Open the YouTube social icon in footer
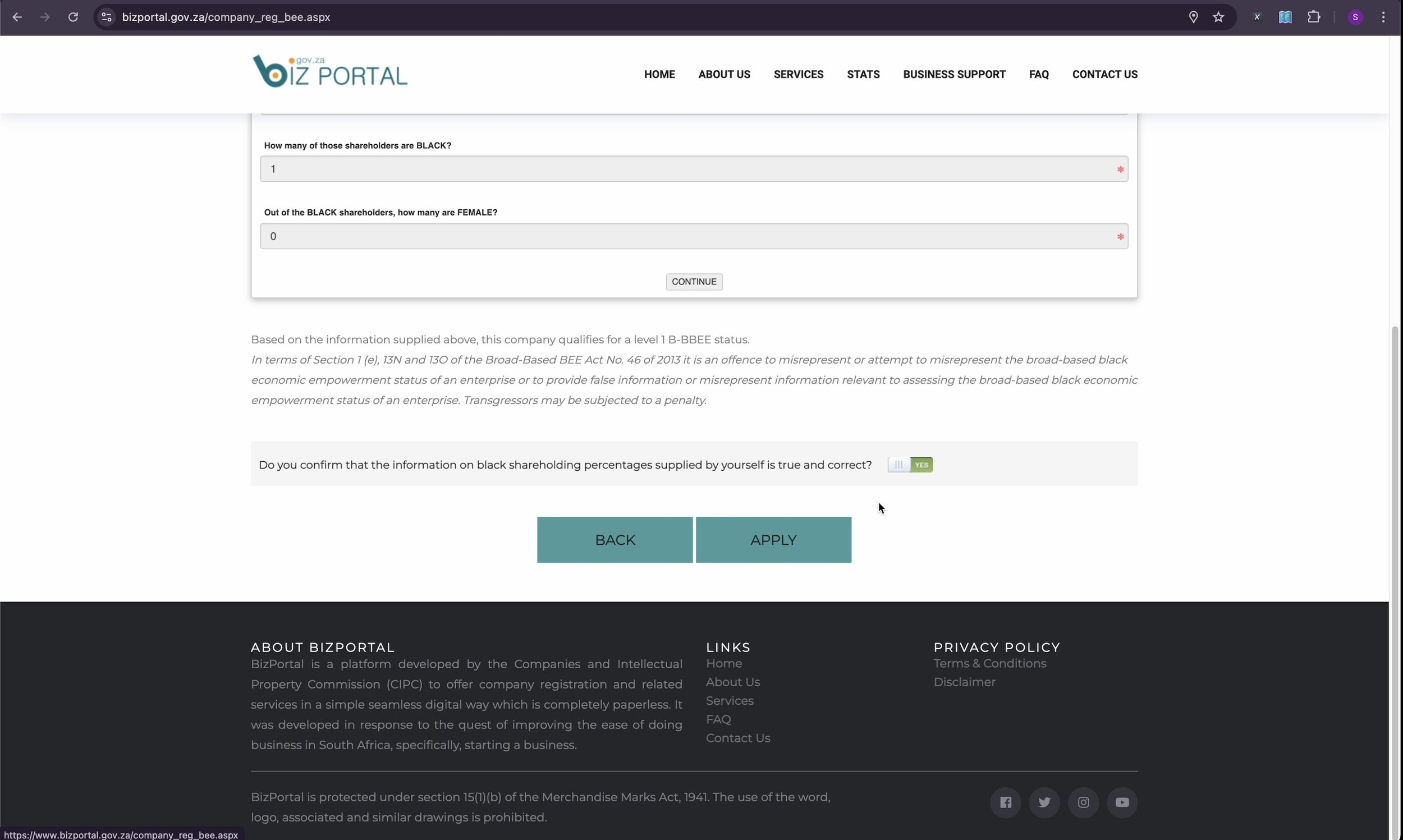This screenshot has height=840, width=1403. [1122, 802]
